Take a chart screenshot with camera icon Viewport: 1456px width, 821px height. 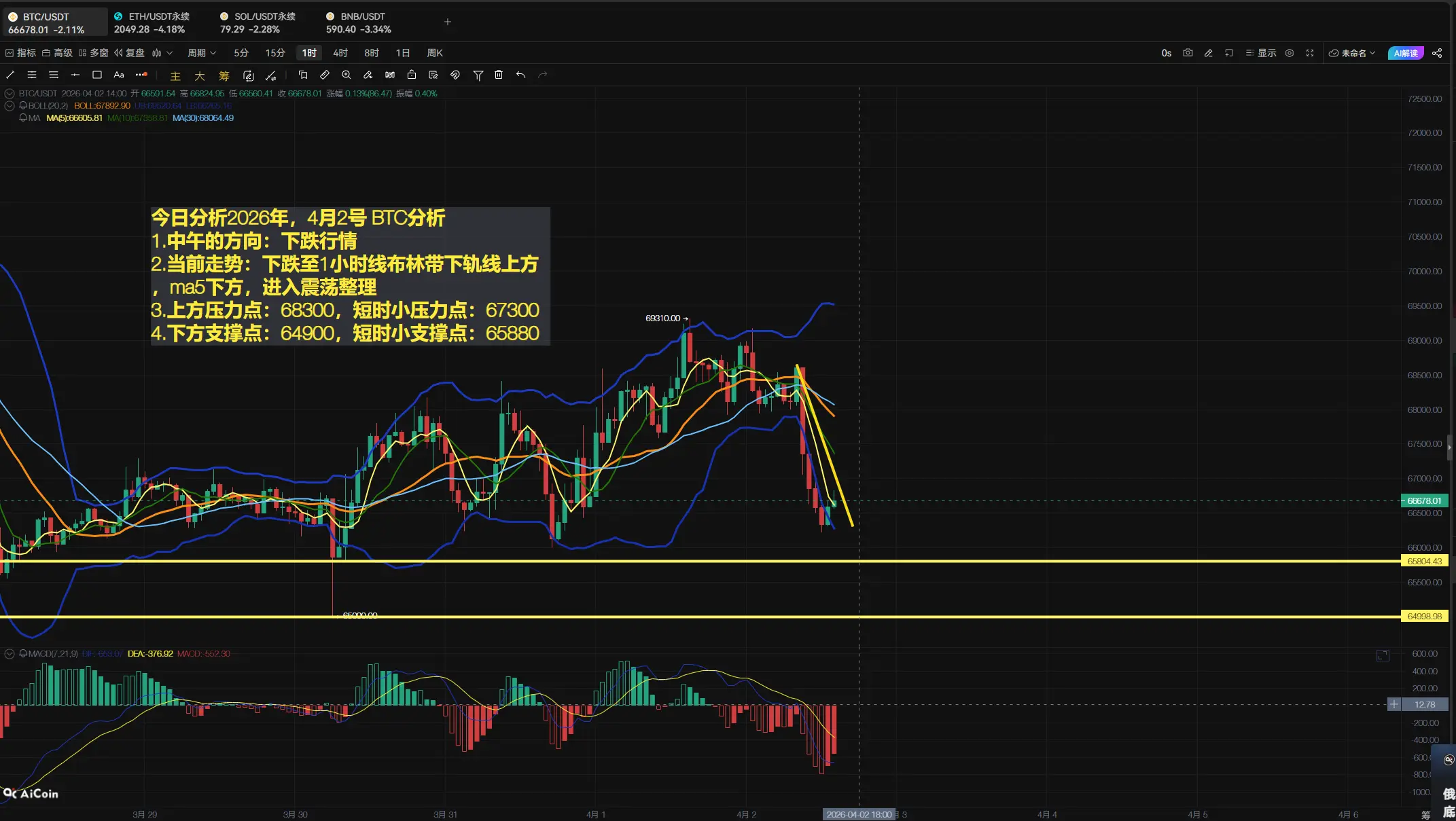pos(1188,53)
